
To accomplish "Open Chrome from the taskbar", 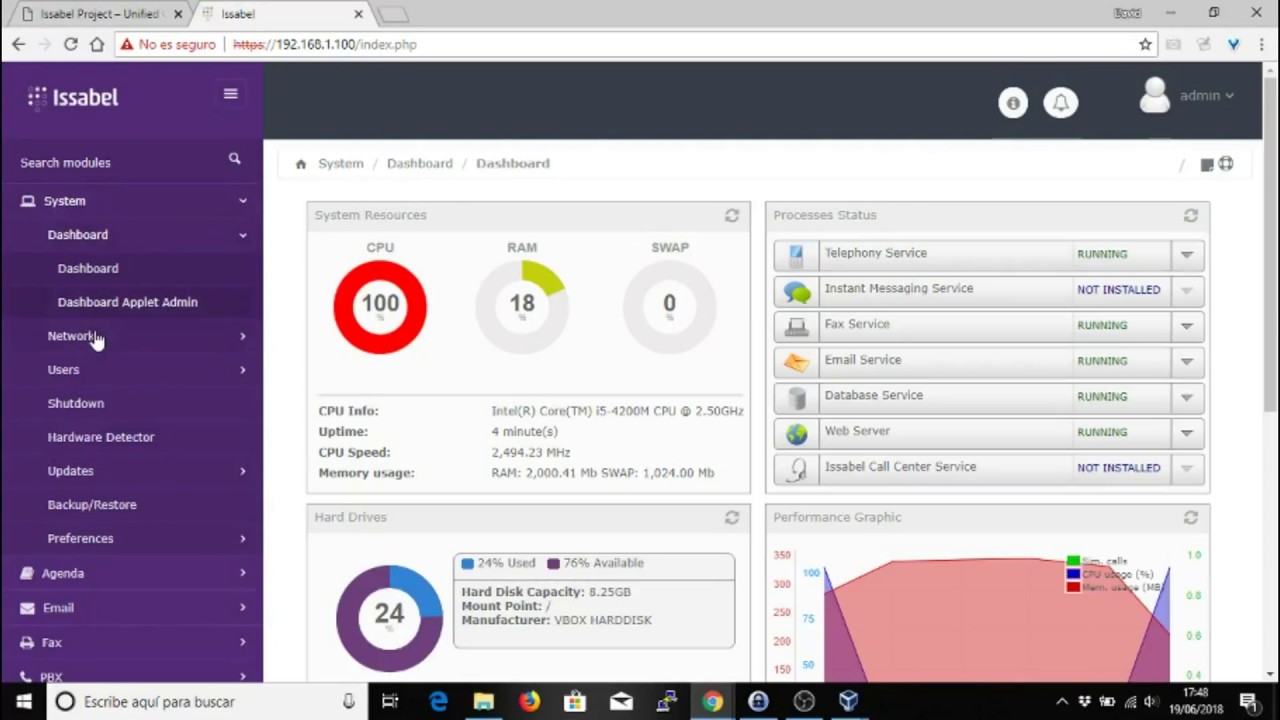I will tap(712, 702).
